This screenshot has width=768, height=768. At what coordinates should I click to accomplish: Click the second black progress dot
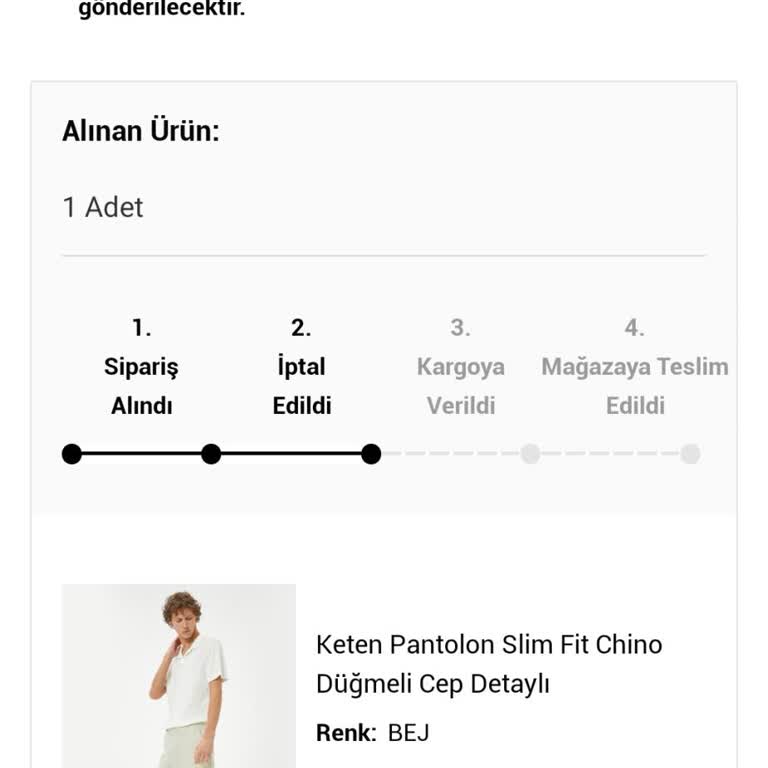click(211, 454)
